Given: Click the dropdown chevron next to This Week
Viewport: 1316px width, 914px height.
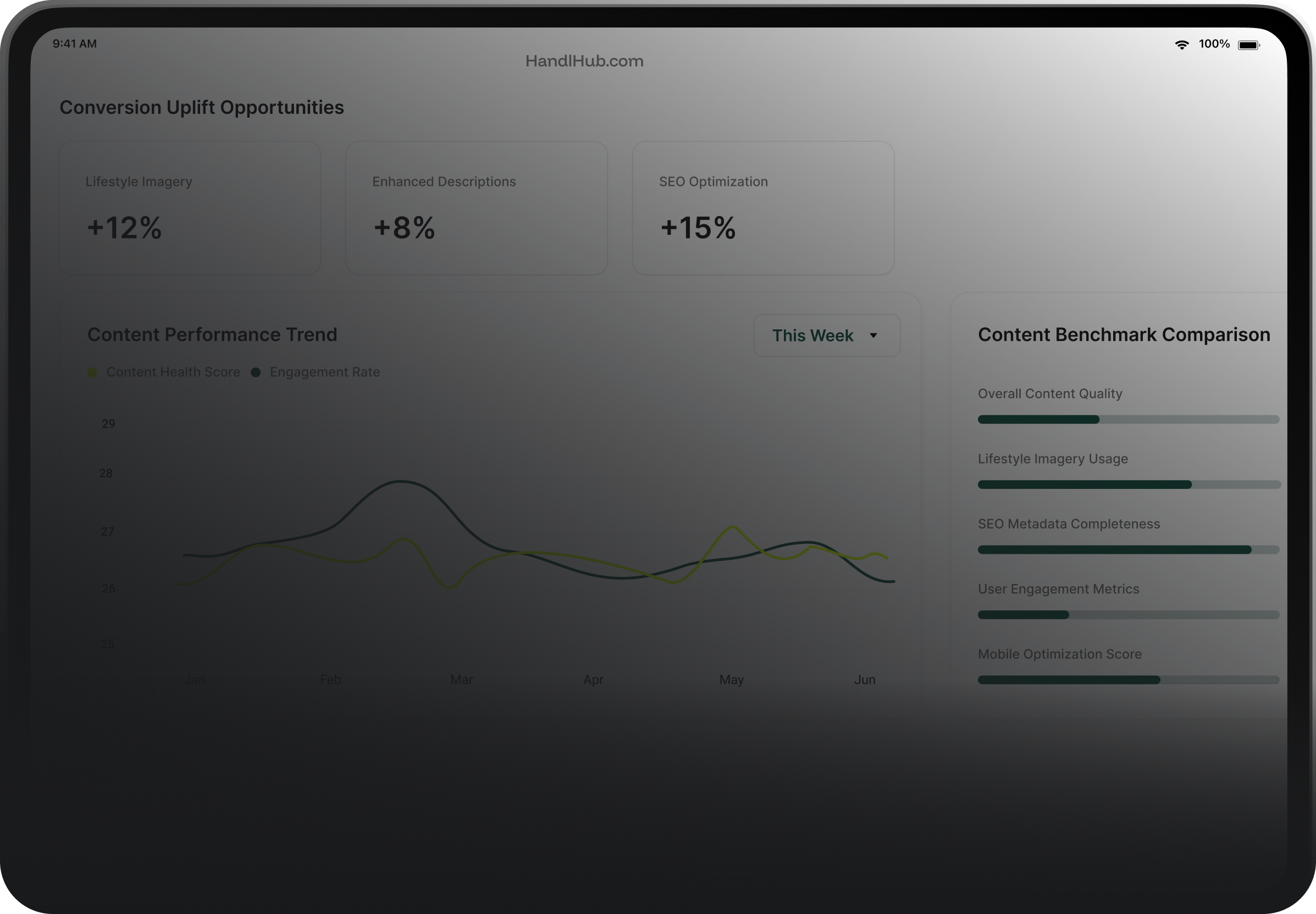Looking at the screenshot, I should [874, 335].
